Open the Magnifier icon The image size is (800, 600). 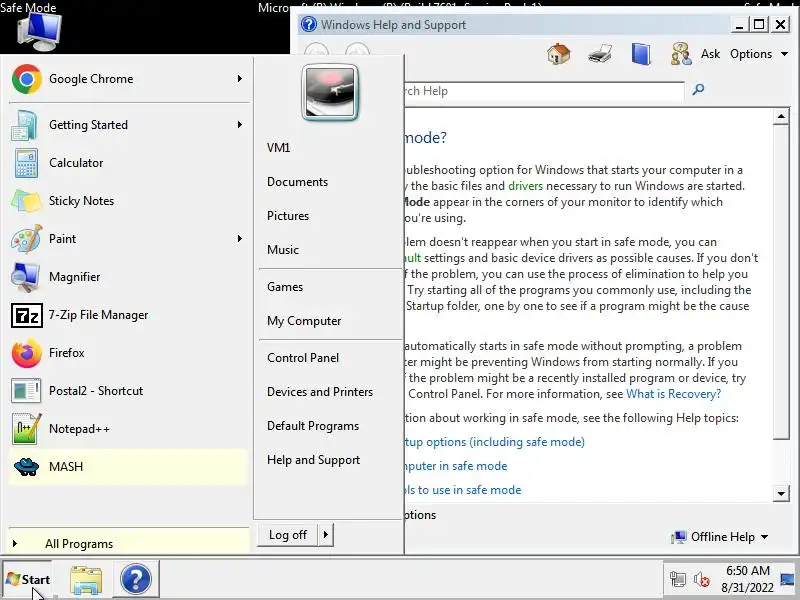pos(25,277)
